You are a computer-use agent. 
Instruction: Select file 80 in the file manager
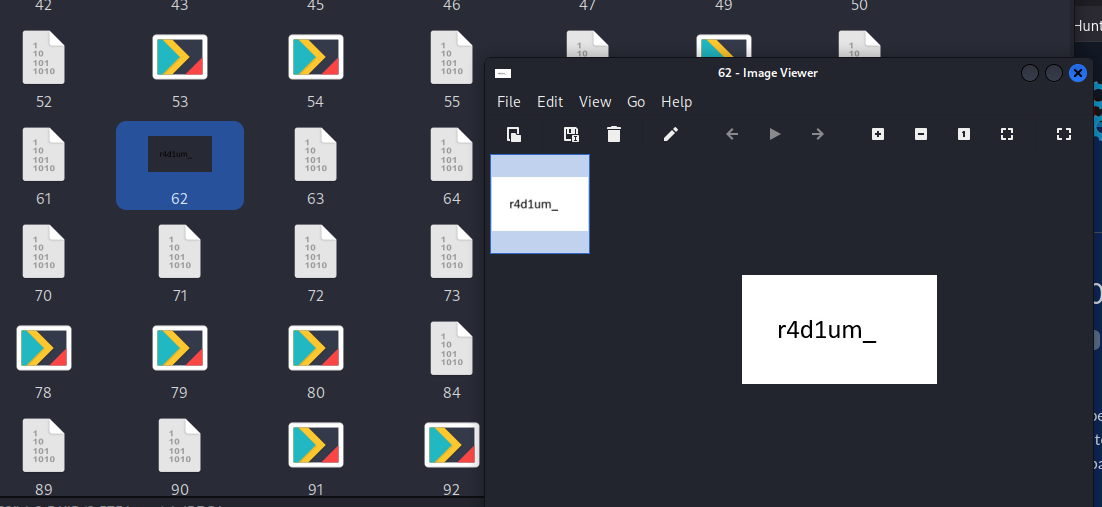316,360
